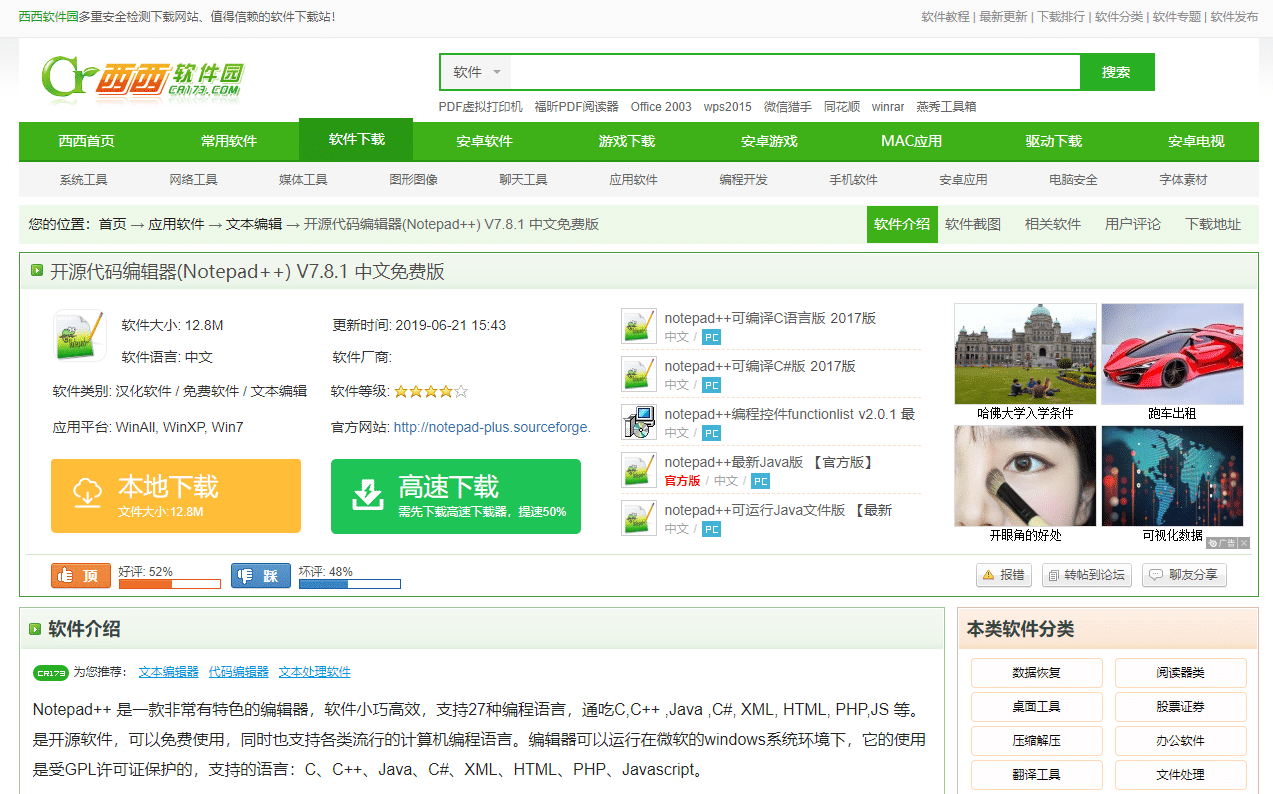Image resolution: width=1273 pixels, height=794 pixels.
Task: Open the 软件 search category dropdown
Action: [474, 71]
